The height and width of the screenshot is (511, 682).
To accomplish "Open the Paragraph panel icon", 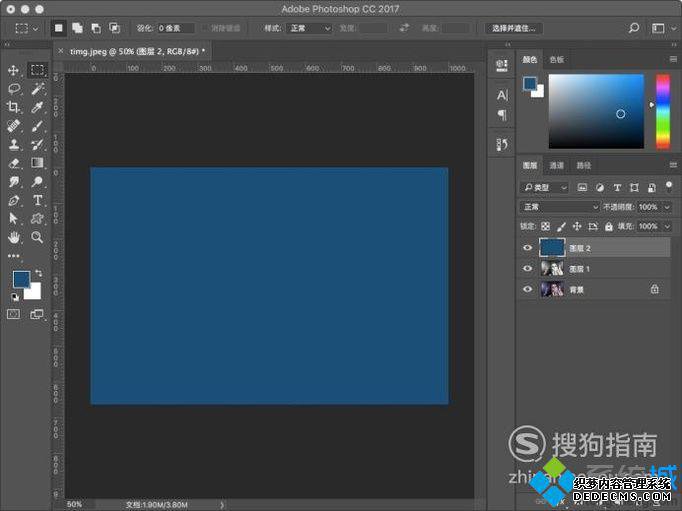I will (502, 115).
